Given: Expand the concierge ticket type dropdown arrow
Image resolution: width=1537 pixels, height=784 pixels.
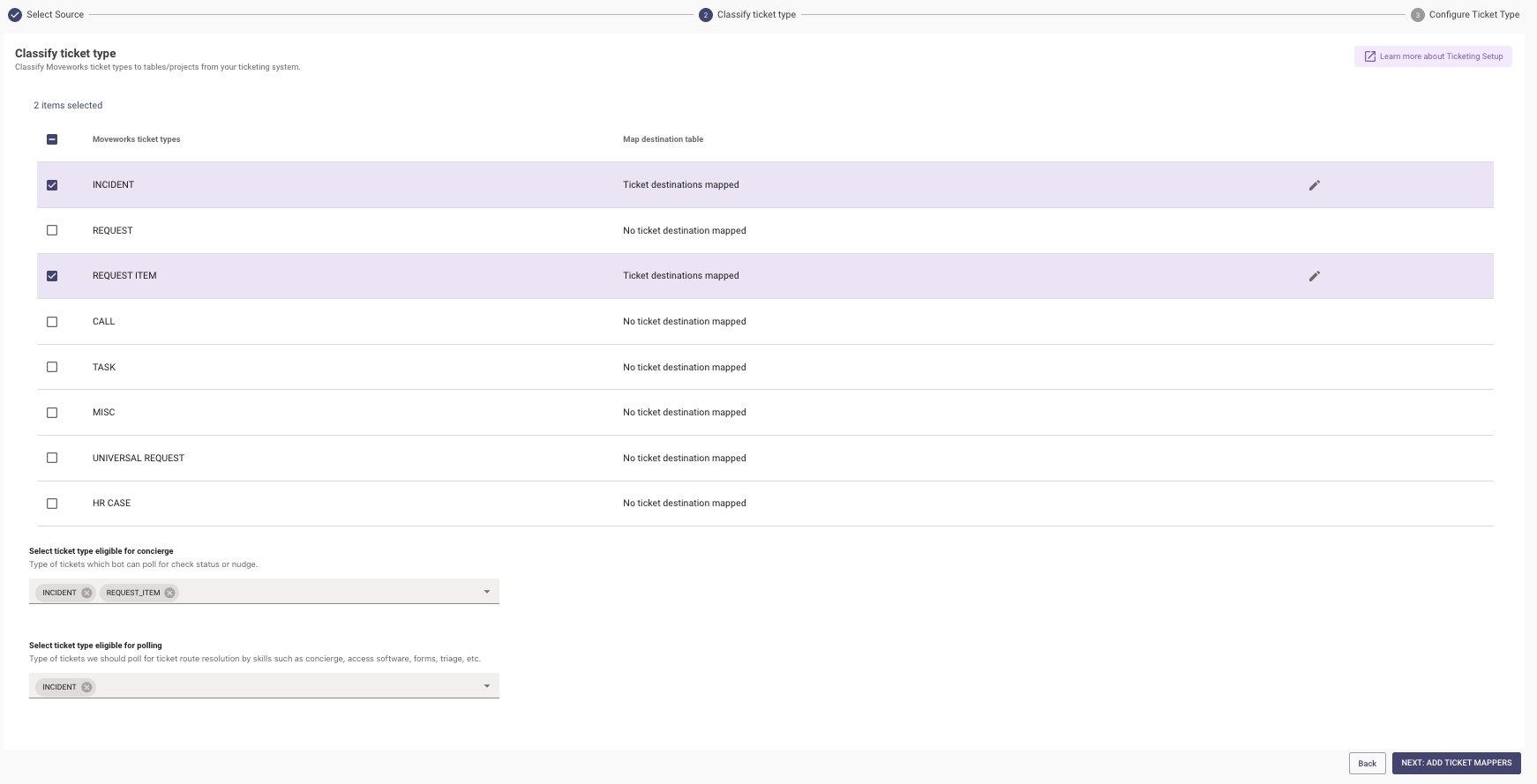Looking at the screenshot, I should click(x=486, y=592).
